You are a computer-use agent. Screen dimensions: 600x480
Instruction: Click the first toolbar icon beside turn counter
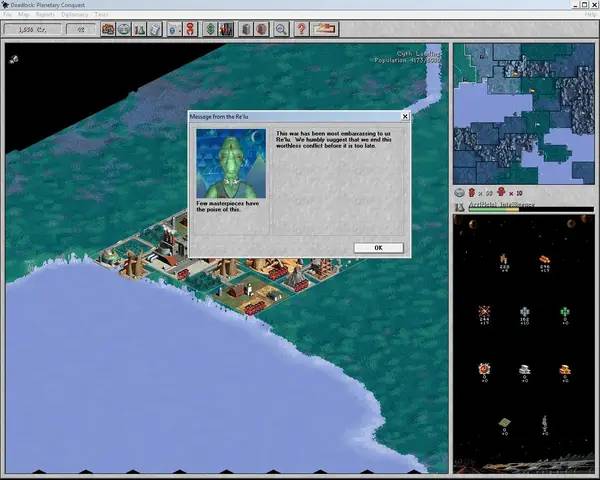[108, 29]
